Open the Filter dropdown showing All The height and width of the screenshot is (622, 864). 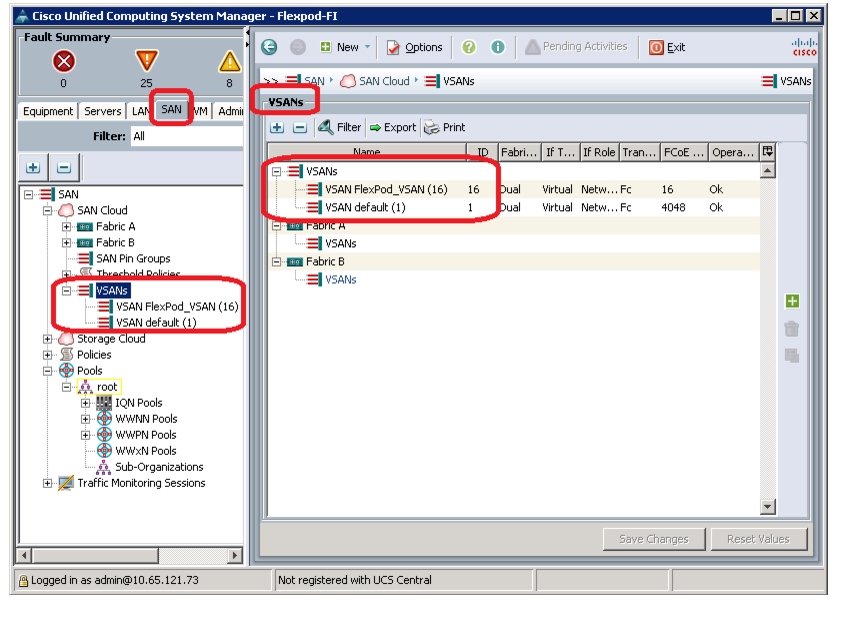point(187,136)
